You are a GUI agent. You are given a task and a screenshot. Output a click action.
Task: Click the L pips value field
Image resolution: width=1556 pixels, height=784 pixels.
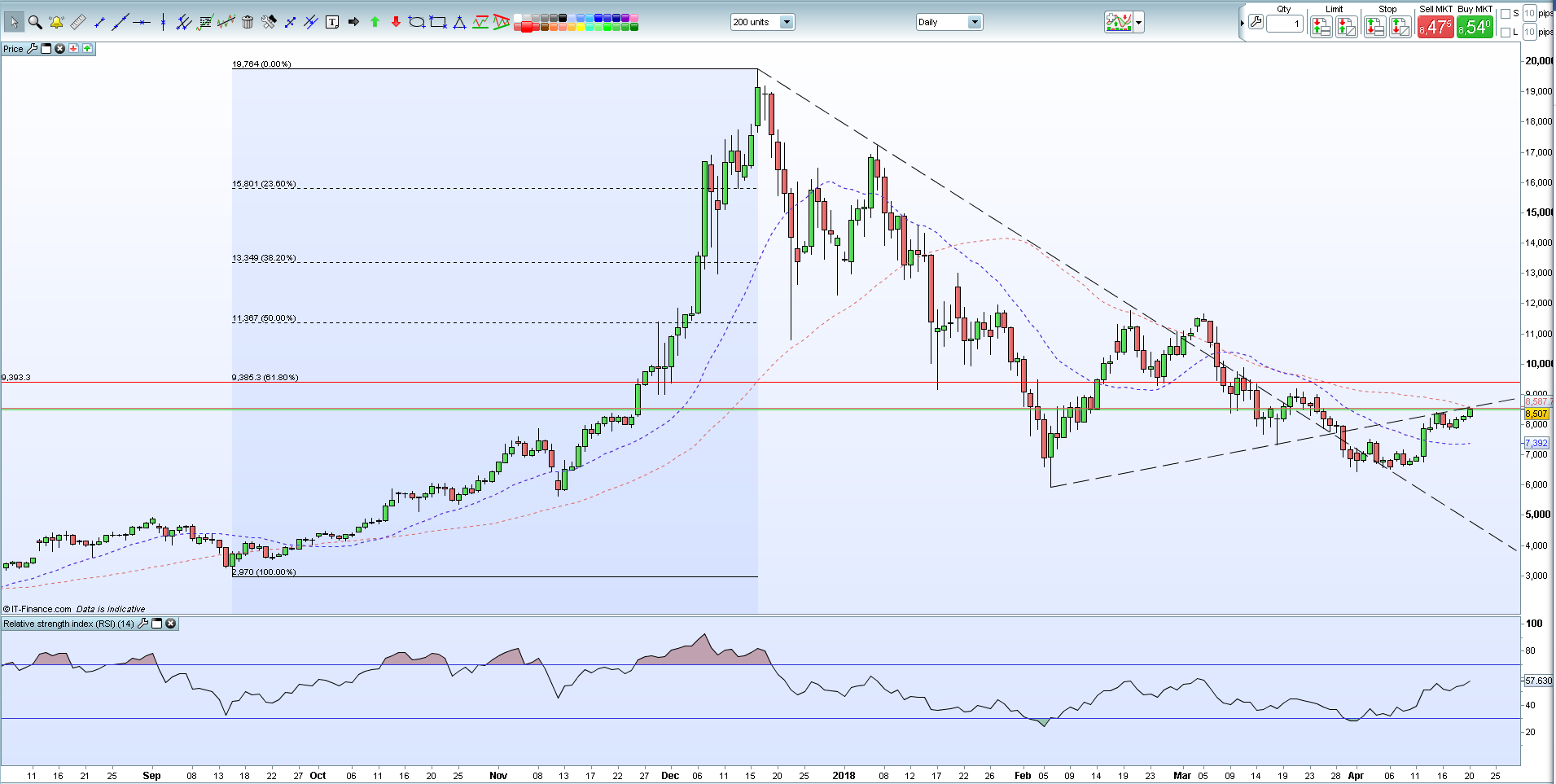1530,32
